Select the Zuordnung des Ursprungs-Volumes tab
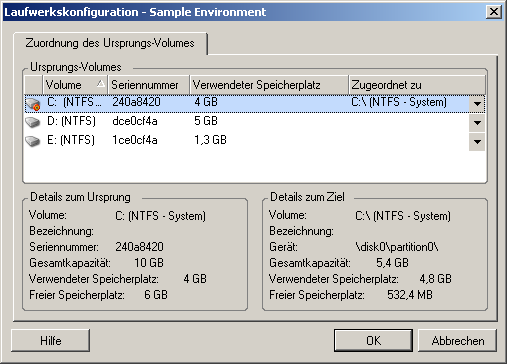The height and width of the screenshot is (364, 507). (110, 43)
